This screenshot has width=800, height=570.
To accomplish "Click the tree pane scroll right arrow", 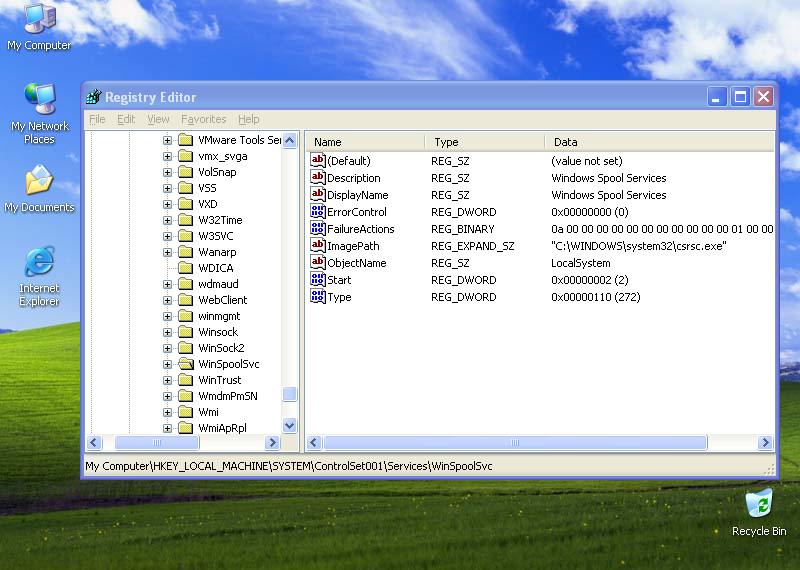I will tap(272, 442).
